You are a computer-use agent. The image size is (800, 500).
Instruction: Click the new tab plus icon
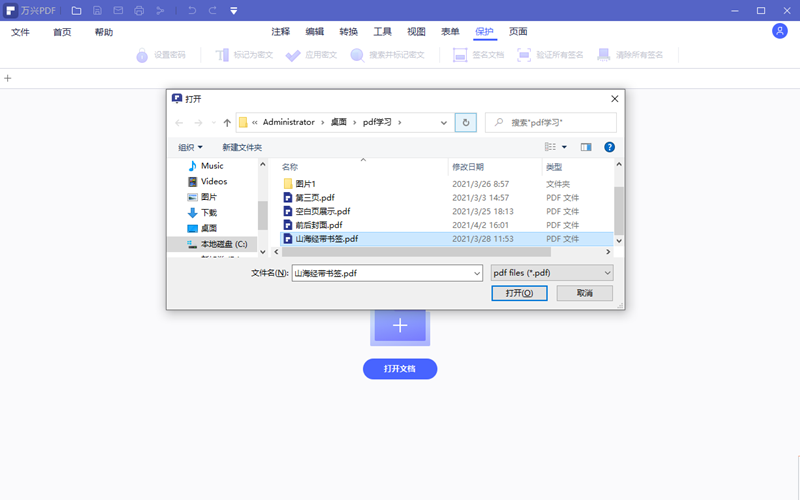pyautogui.click(x=8, y=78)
